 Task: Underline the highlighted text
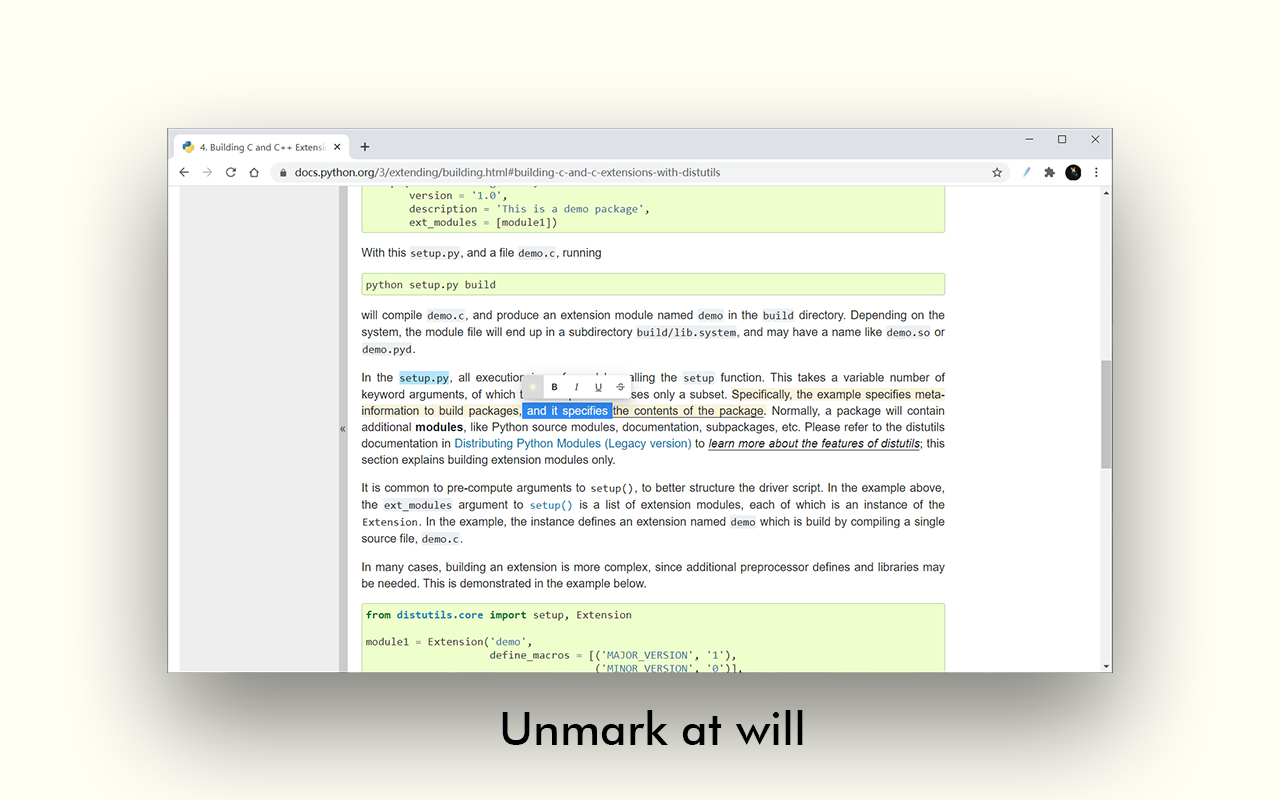click(598, 387)
